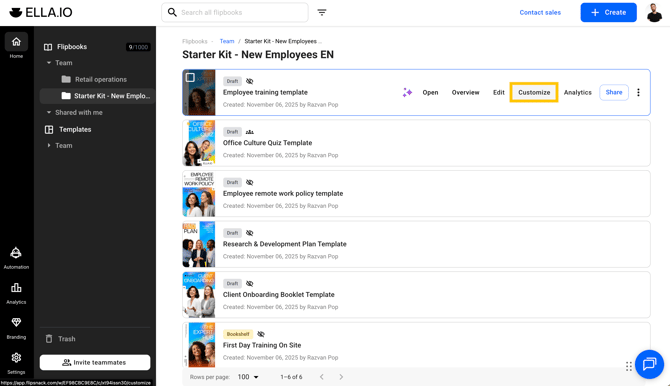Click Customize for Employee training template
Image resolution: width=670 pixels, height=386 pixels.
[x=534, y=92]
